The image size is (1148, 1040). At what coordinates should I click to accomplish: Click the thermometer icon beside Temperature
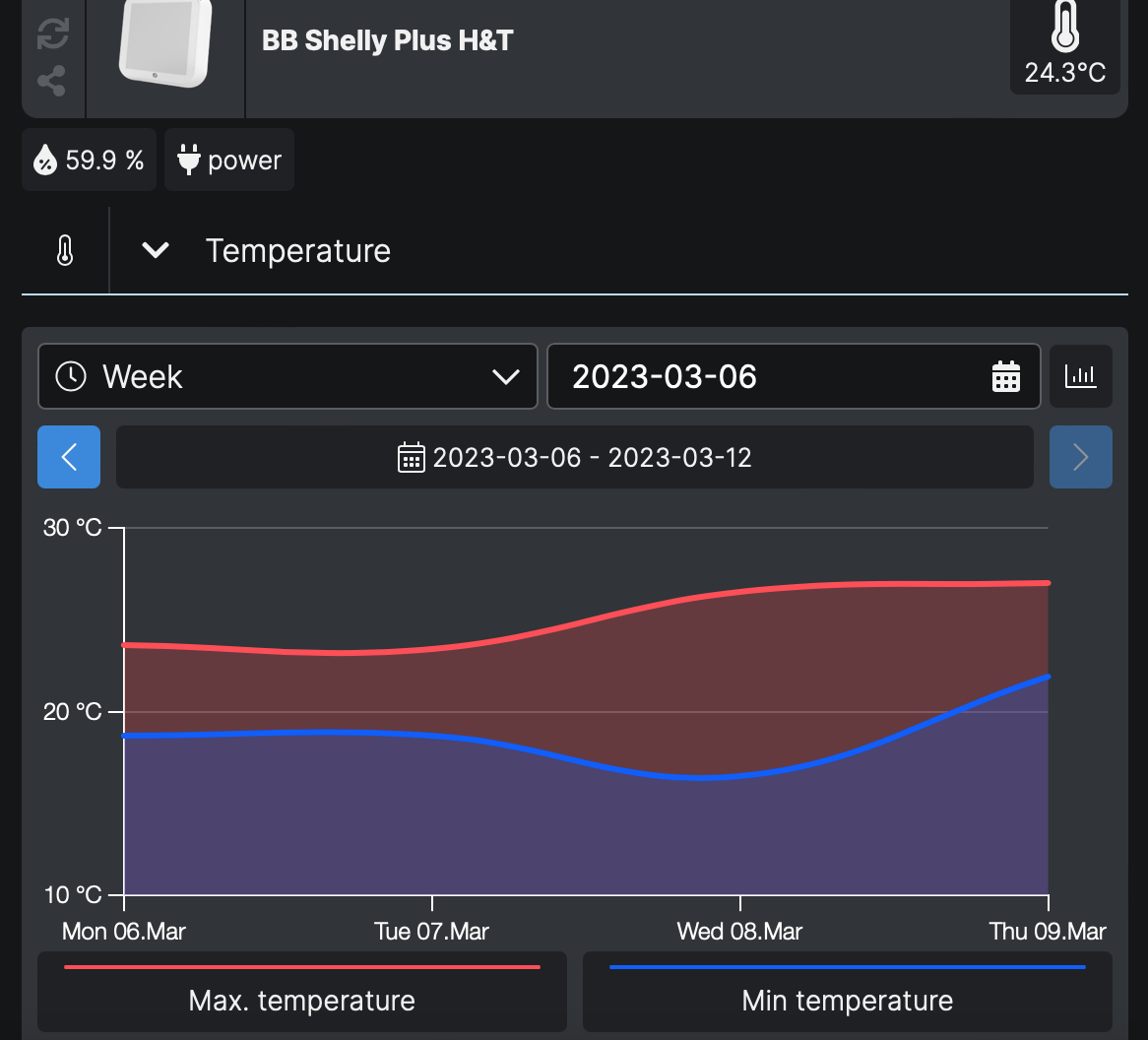point(65,251)
